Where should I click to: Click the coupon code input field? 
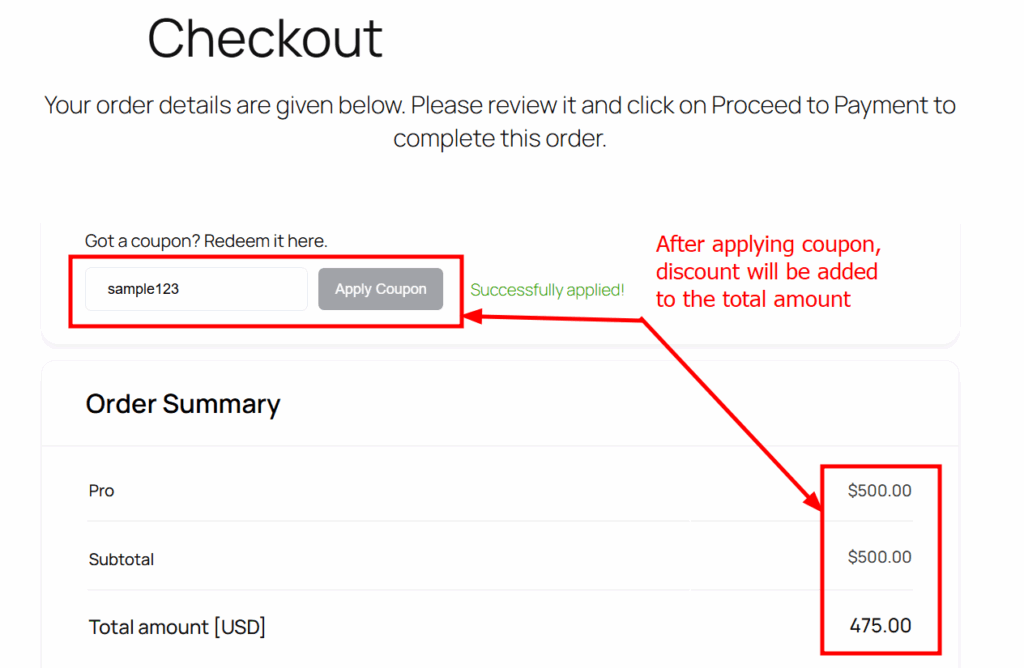[x=196, y=289]
